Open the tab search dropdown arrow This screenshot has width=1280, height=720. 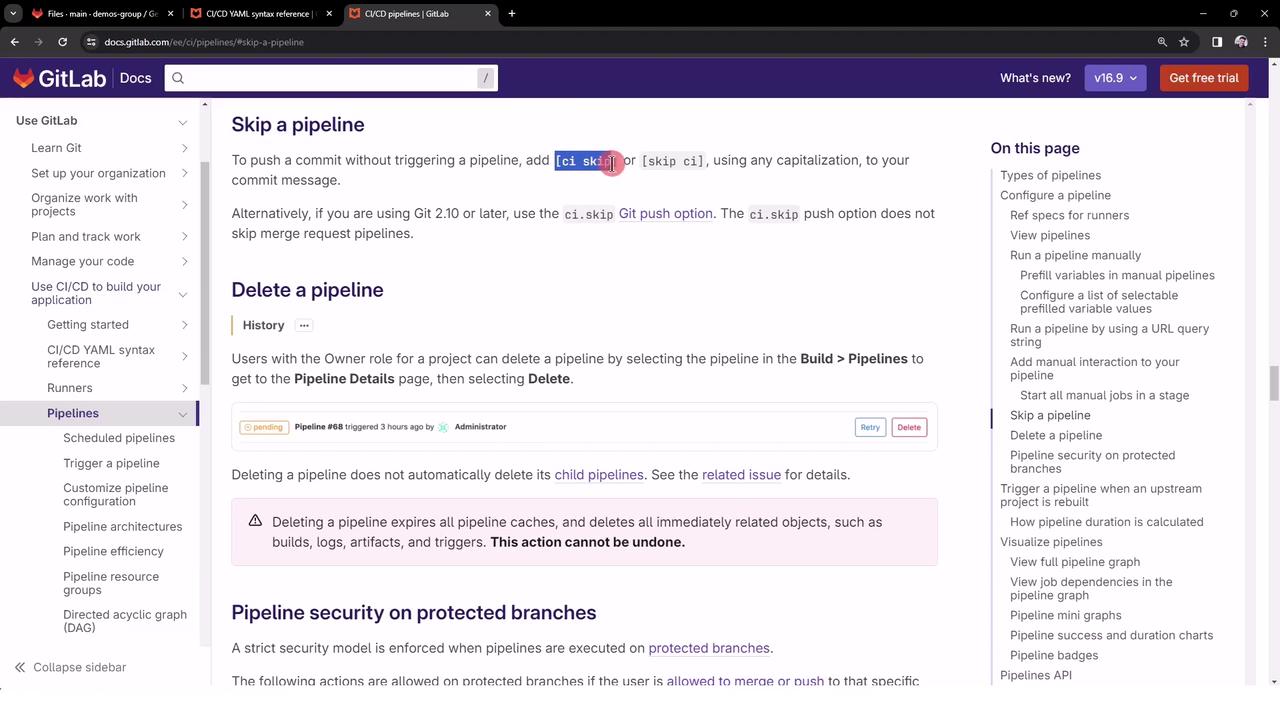pos(13,14)
